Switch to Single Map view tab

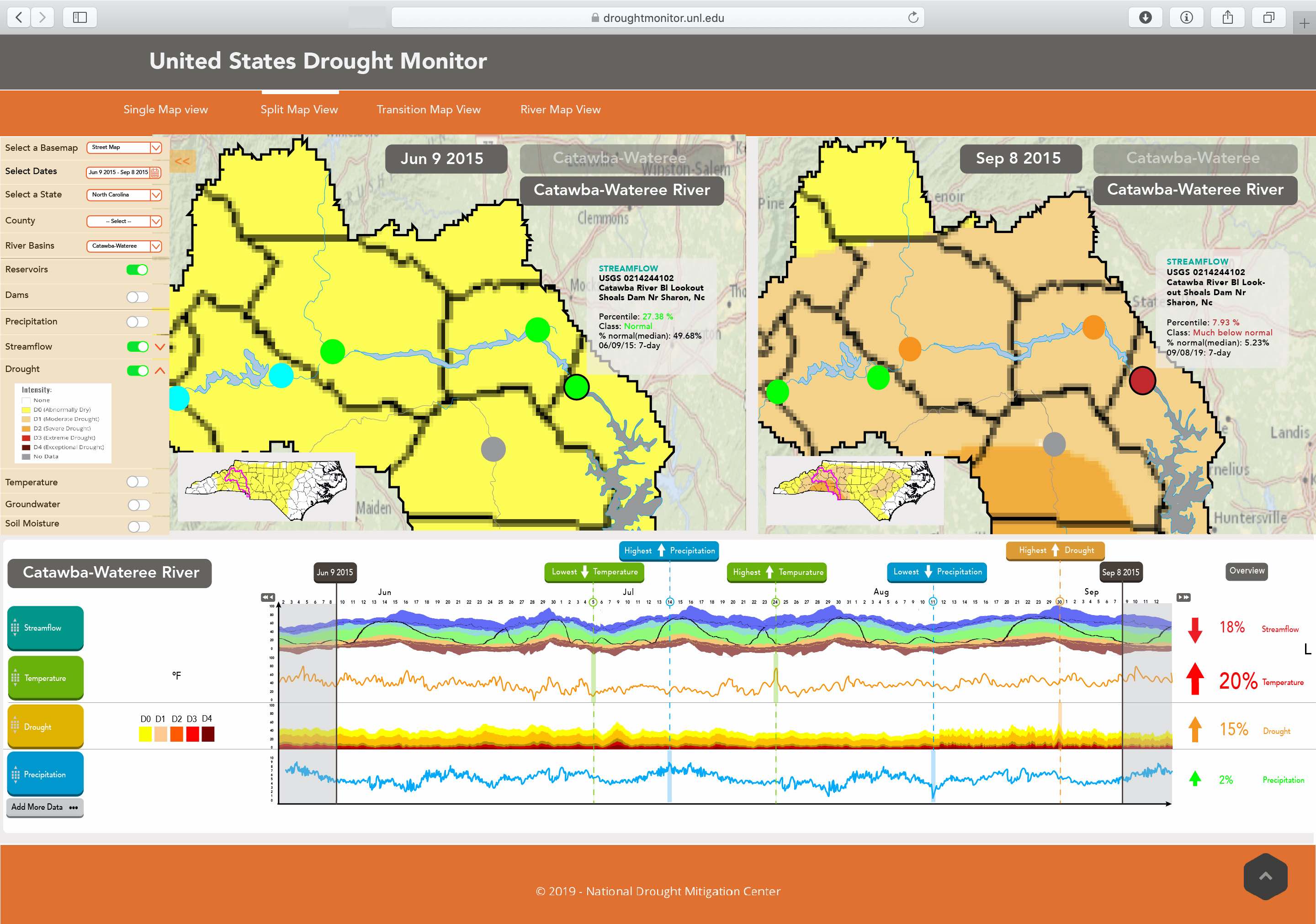(166, 110)
